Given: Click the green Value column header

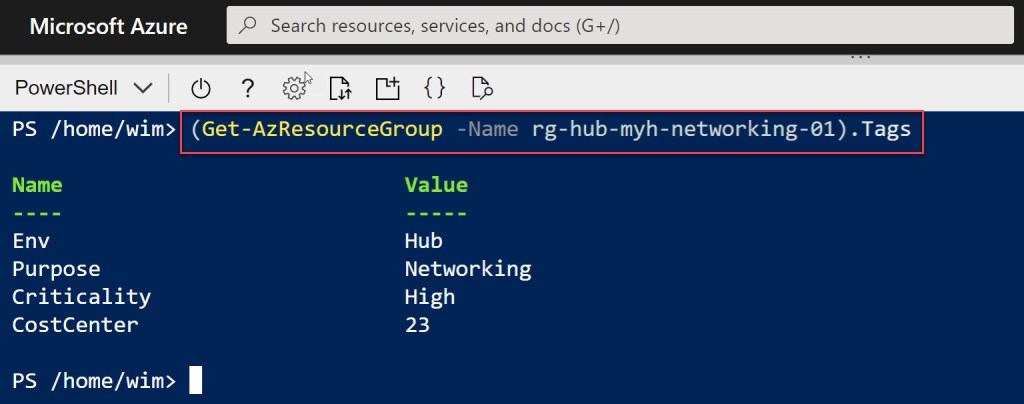Looking at the screenshot, I should [436, 185].
